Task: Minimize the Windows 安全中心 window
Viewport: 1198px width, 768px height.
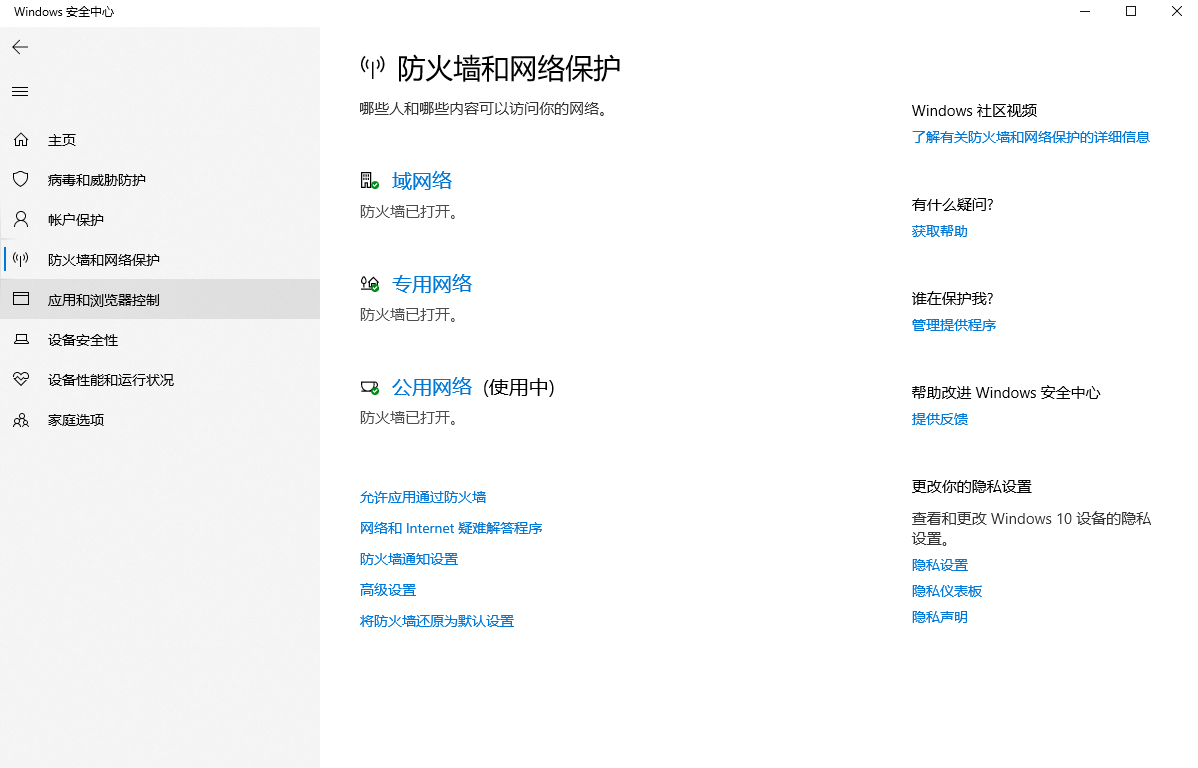Action: point(1085,11)
